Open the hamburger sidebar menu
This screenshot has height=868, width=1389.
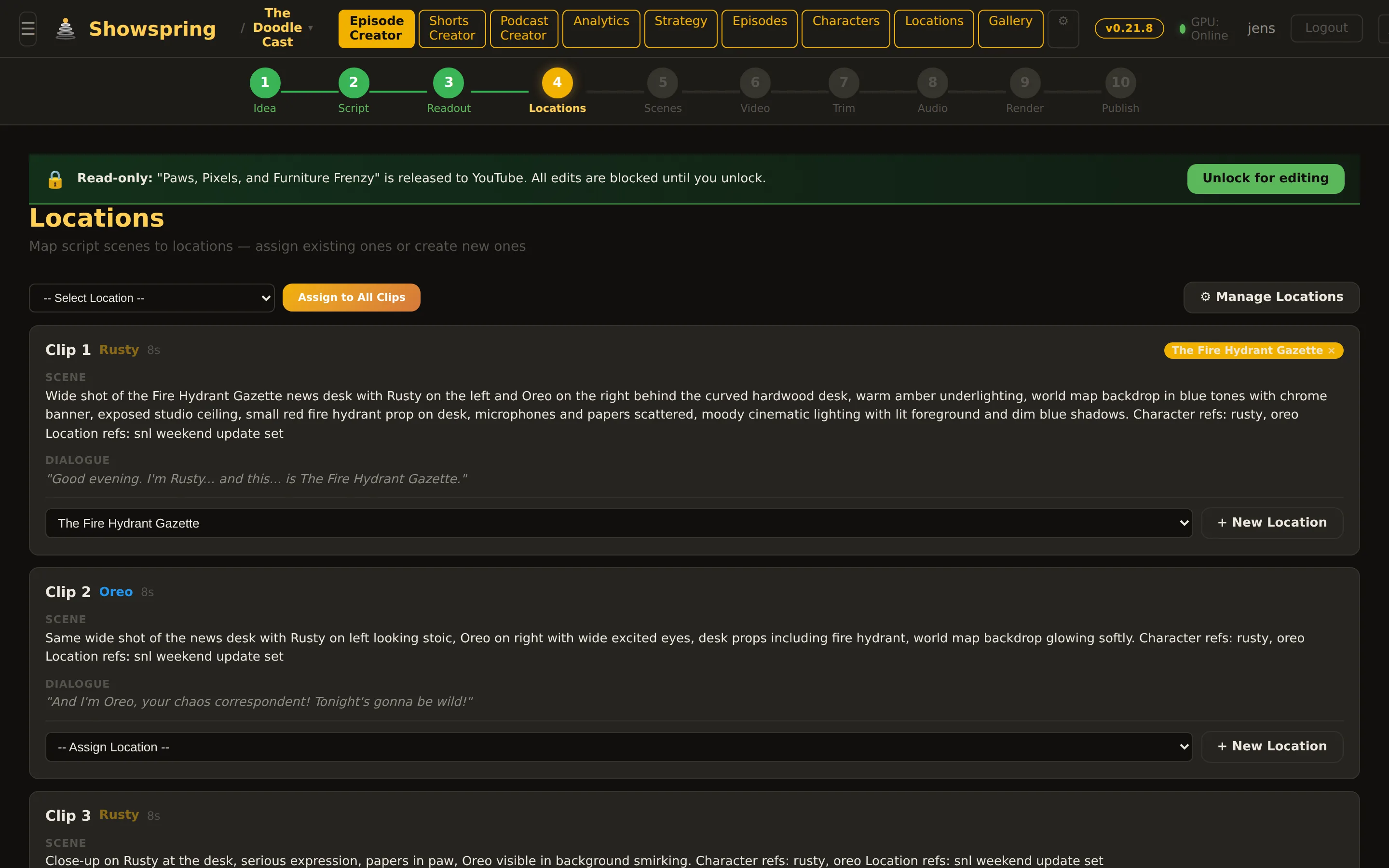tap(27, 29)
